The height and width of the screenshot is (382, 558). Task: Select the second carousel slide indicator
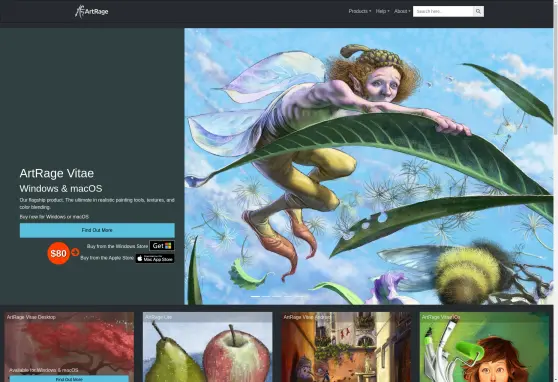266,296
